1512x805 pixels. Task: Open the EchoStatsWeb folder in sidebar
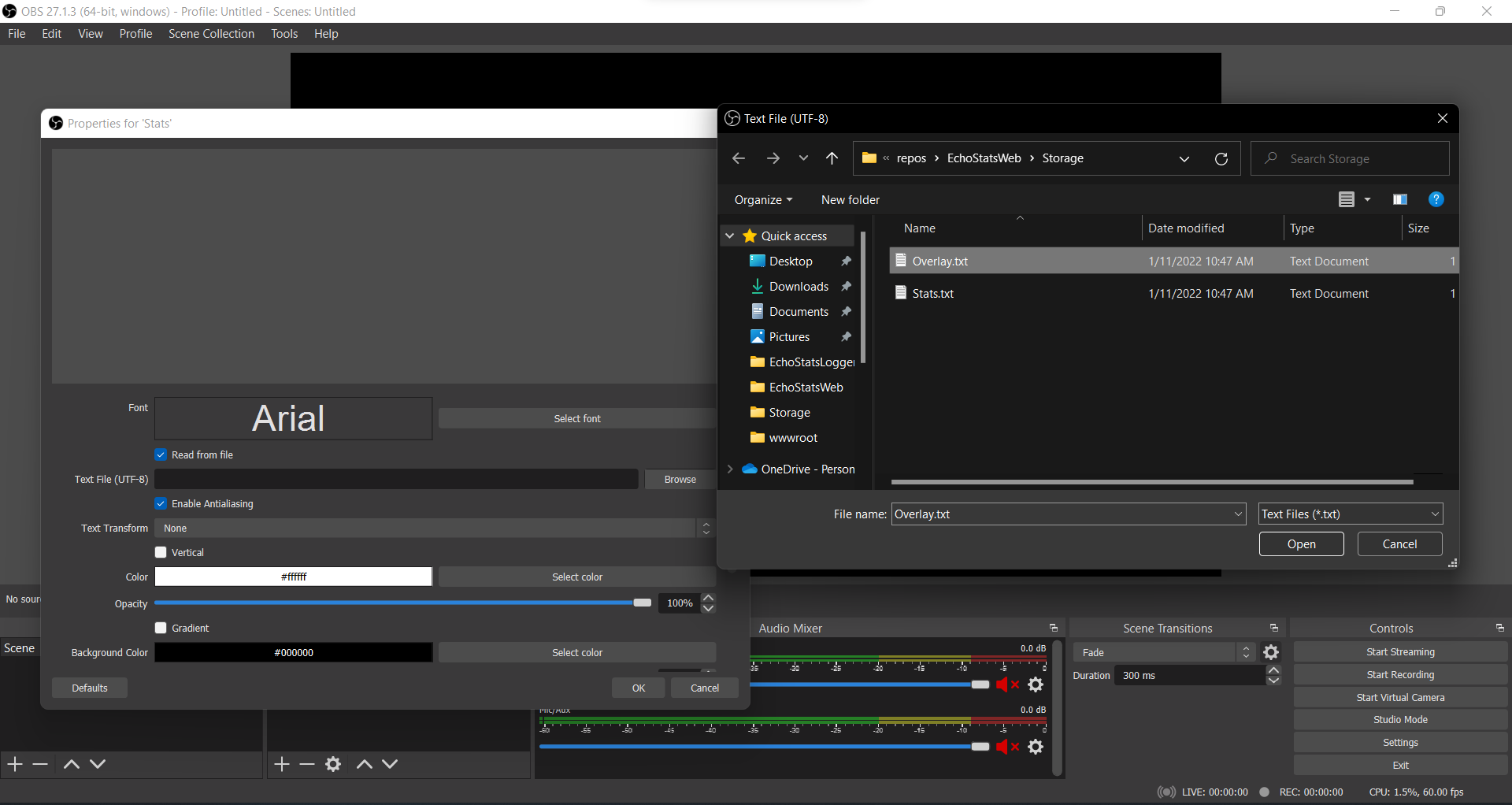[806, 388]
